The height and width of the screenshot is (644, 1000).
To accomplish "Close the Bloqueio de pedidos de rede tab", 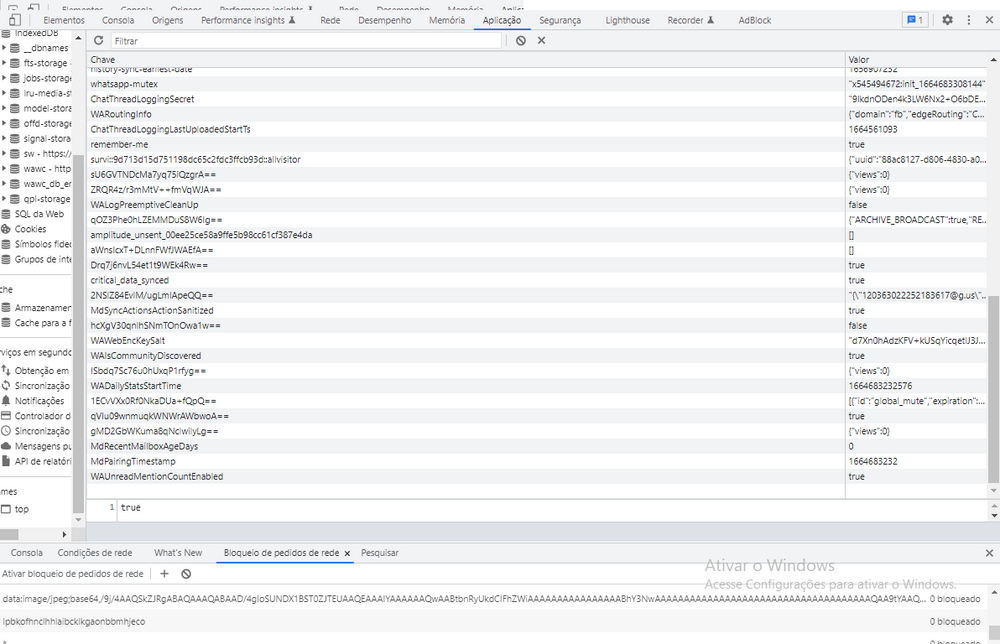I will tap(347, 553).
